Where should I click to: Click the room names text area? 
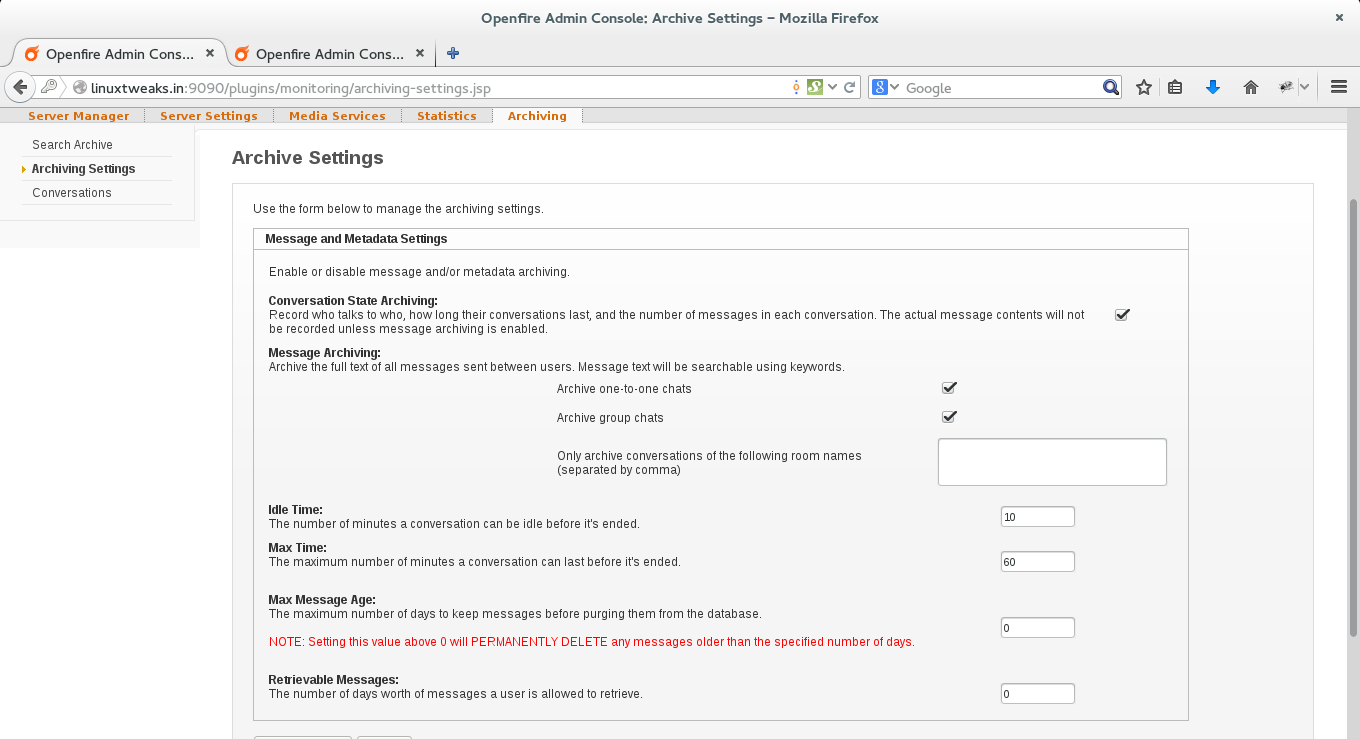click(1052, 462)
